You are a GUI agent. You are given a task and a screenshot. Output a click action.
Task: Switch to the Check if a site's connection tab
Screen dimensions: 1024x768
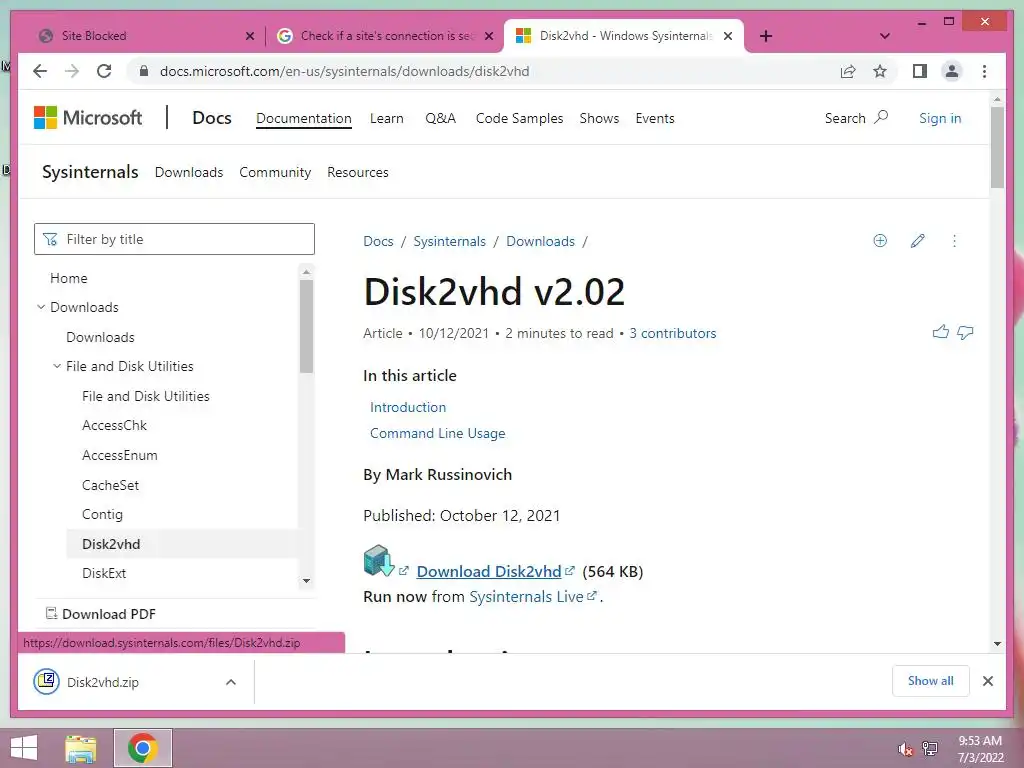coord(387,36)
